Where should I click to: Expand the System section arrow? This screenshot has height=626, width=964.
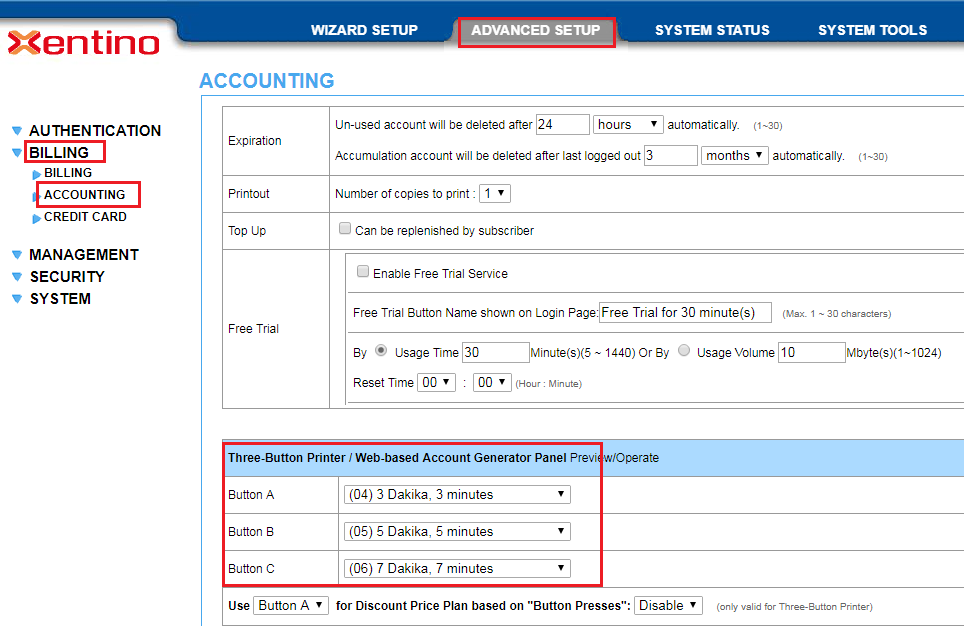pos(17,299)
